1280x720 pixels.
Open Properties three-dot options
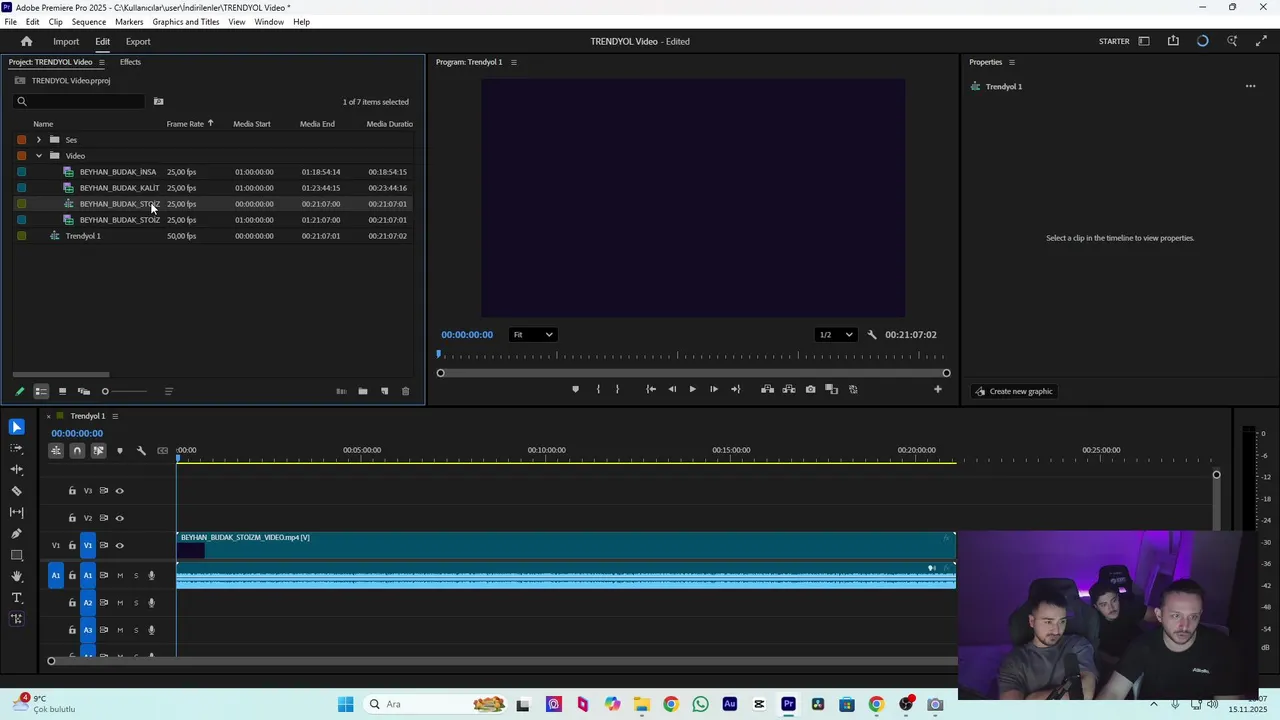1250,86
